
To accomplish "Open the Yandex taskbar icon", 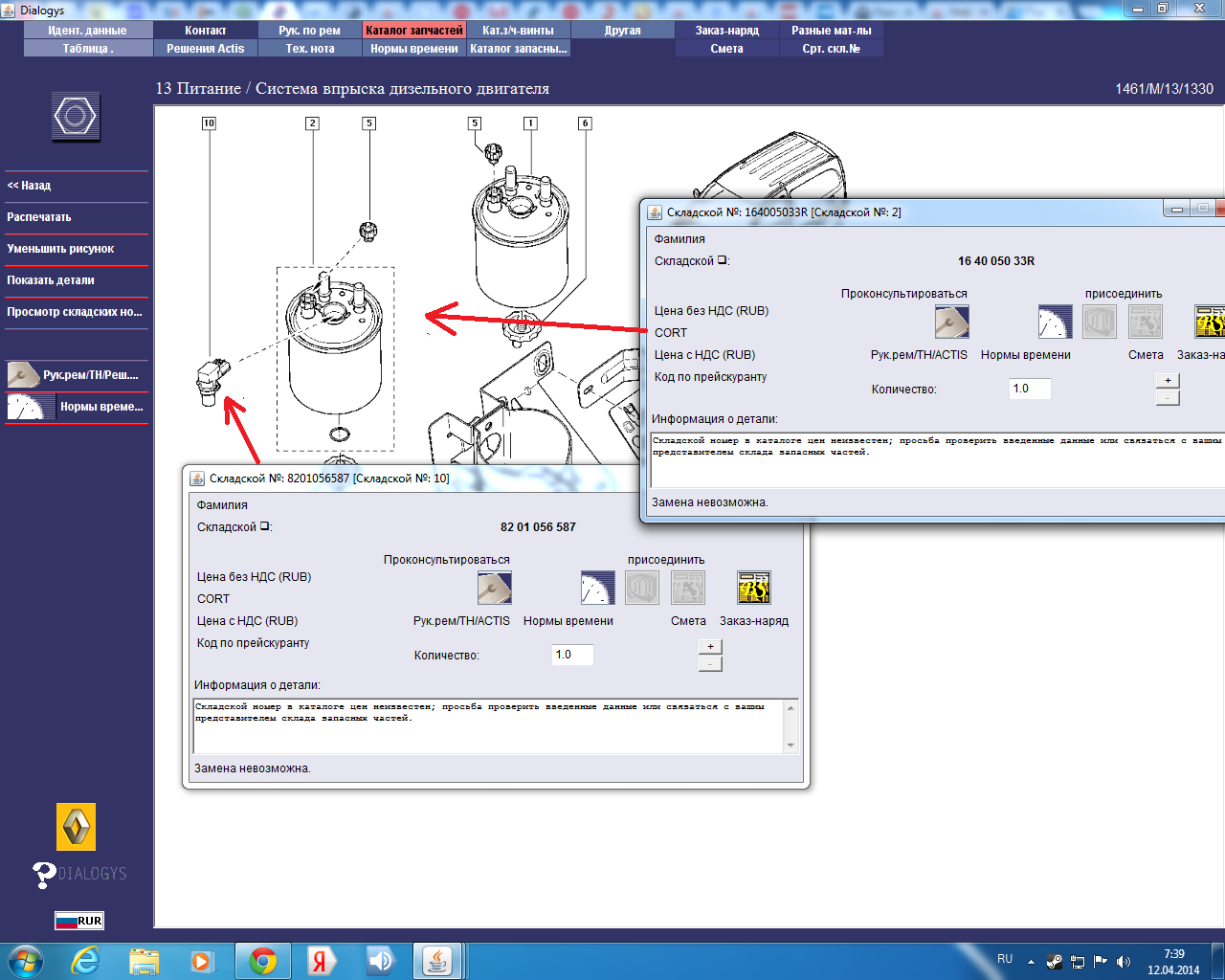I will click(x=322, y=961).
